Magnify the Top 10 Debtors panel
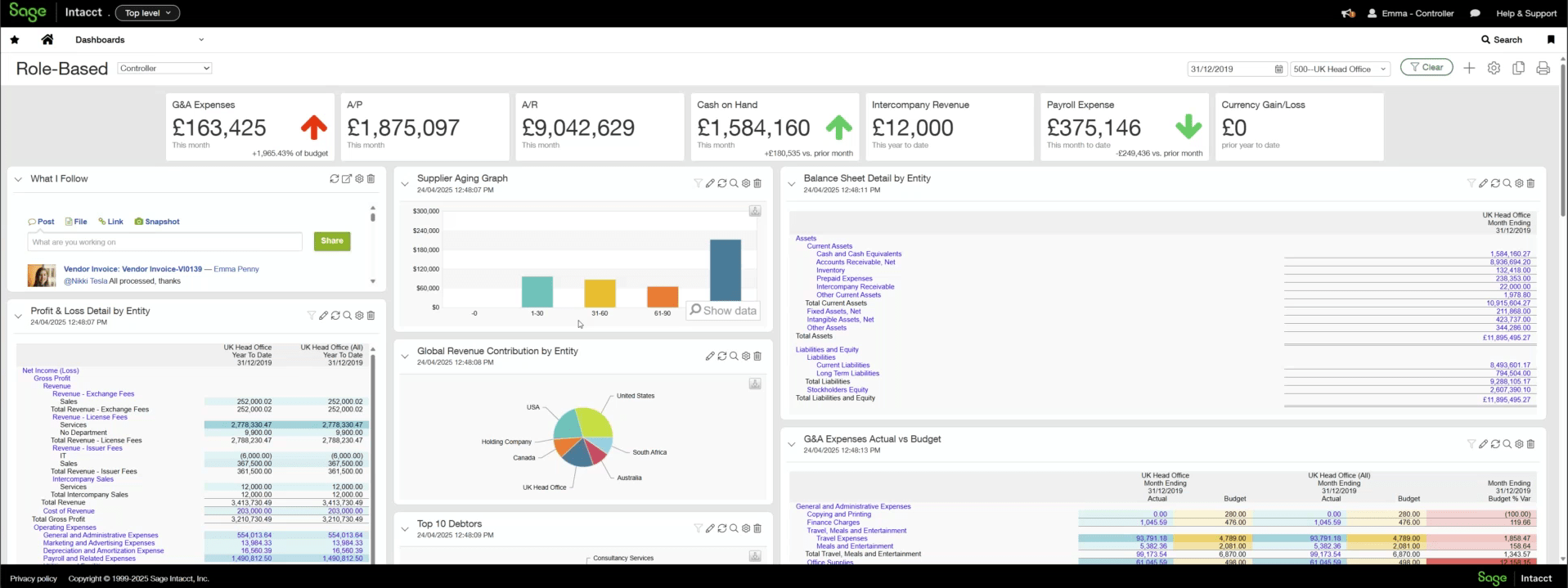The height and width of the screenshot is (588, 1568). 734,528
